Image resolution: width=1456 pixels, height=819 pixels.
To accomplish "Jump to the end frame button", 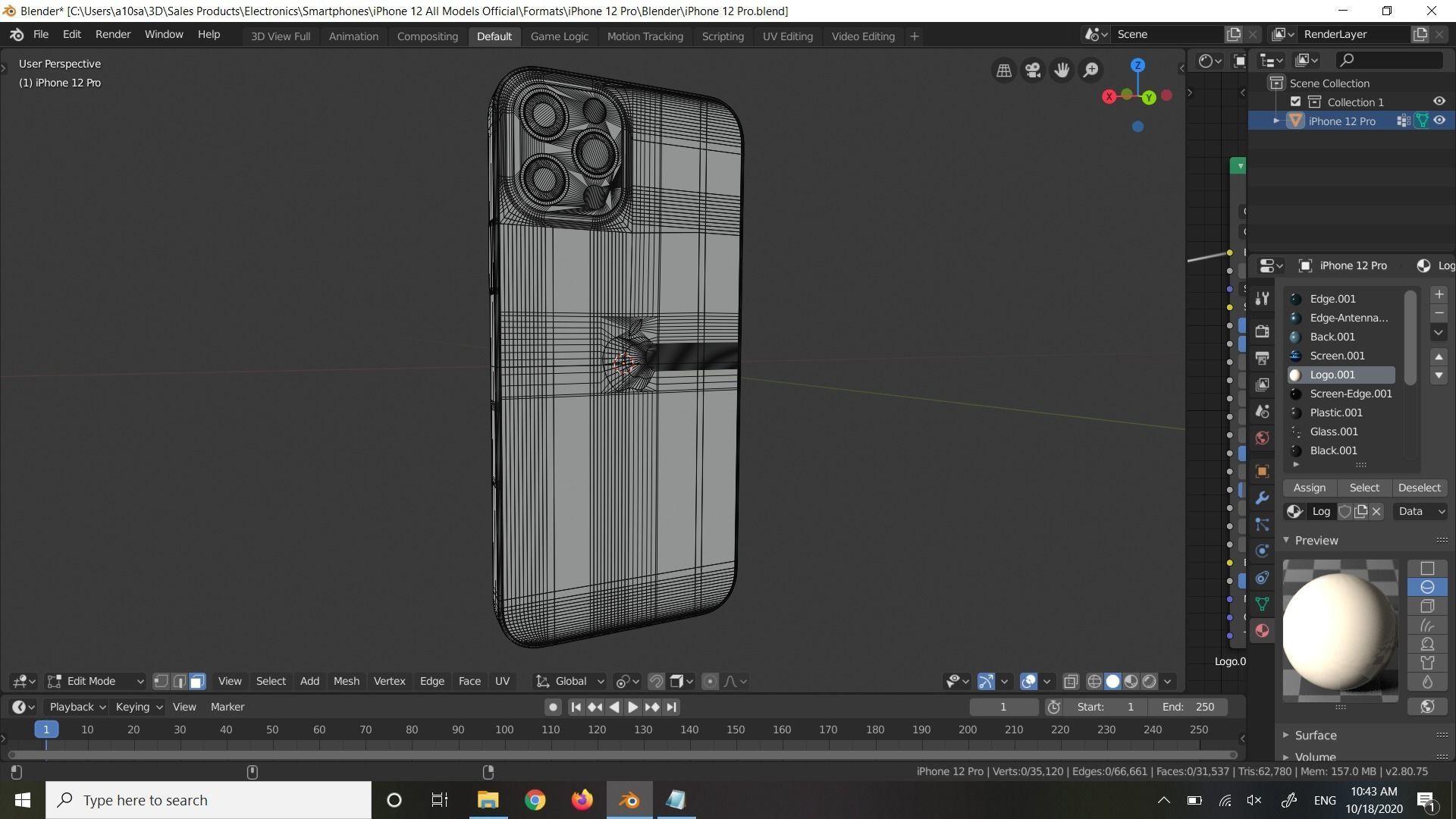I will tap(671, 707).
